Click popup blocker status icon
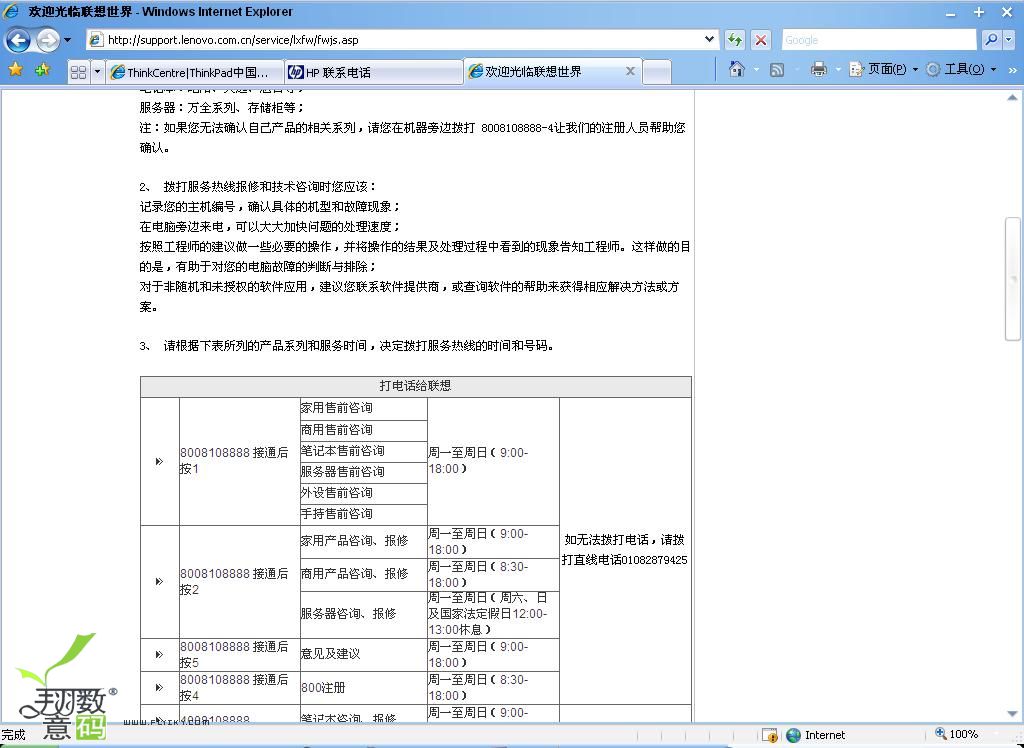This screenshot has height=748, width=1024. click(771, 735)
